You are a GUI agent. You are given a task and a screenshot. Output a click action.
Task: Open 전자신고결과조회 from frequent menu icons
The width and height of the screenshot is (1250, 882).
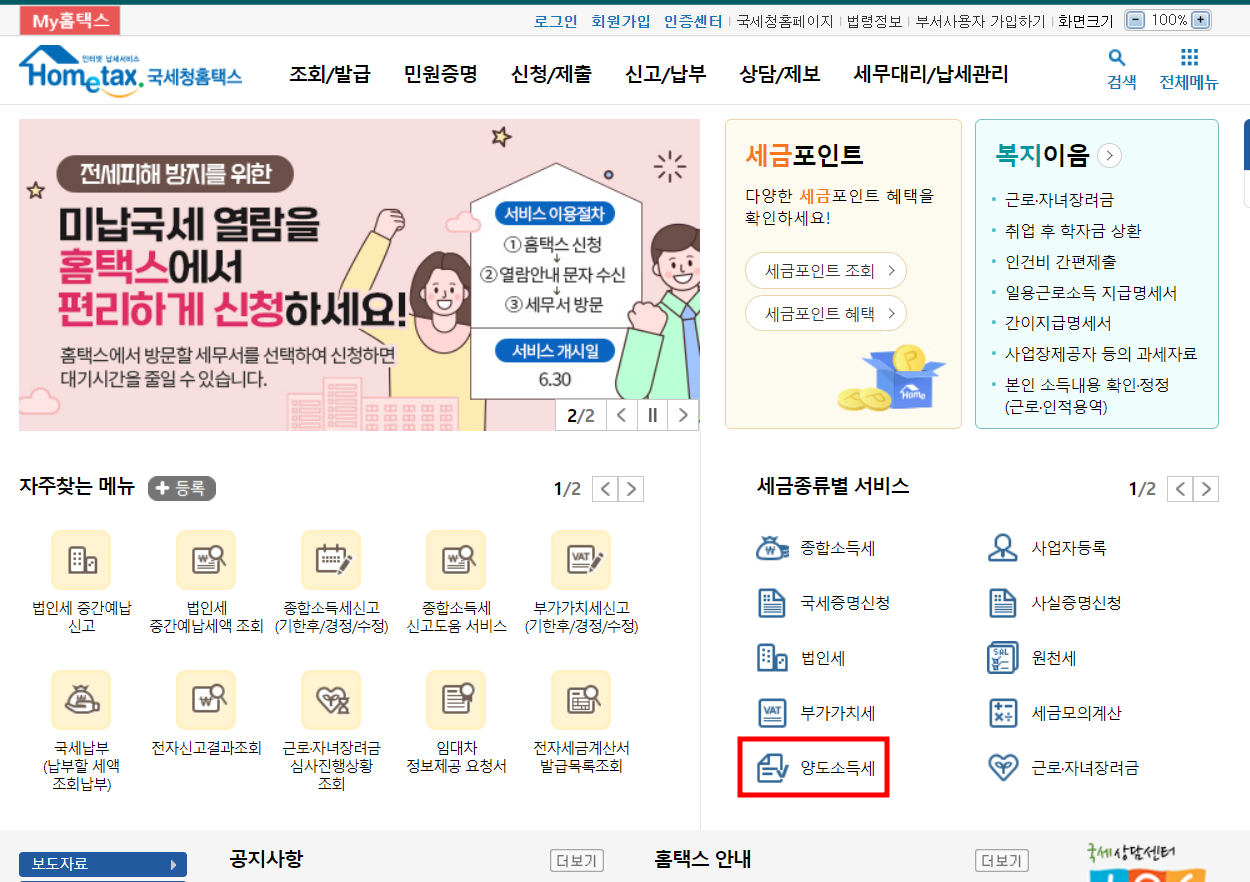coord(206,699)
